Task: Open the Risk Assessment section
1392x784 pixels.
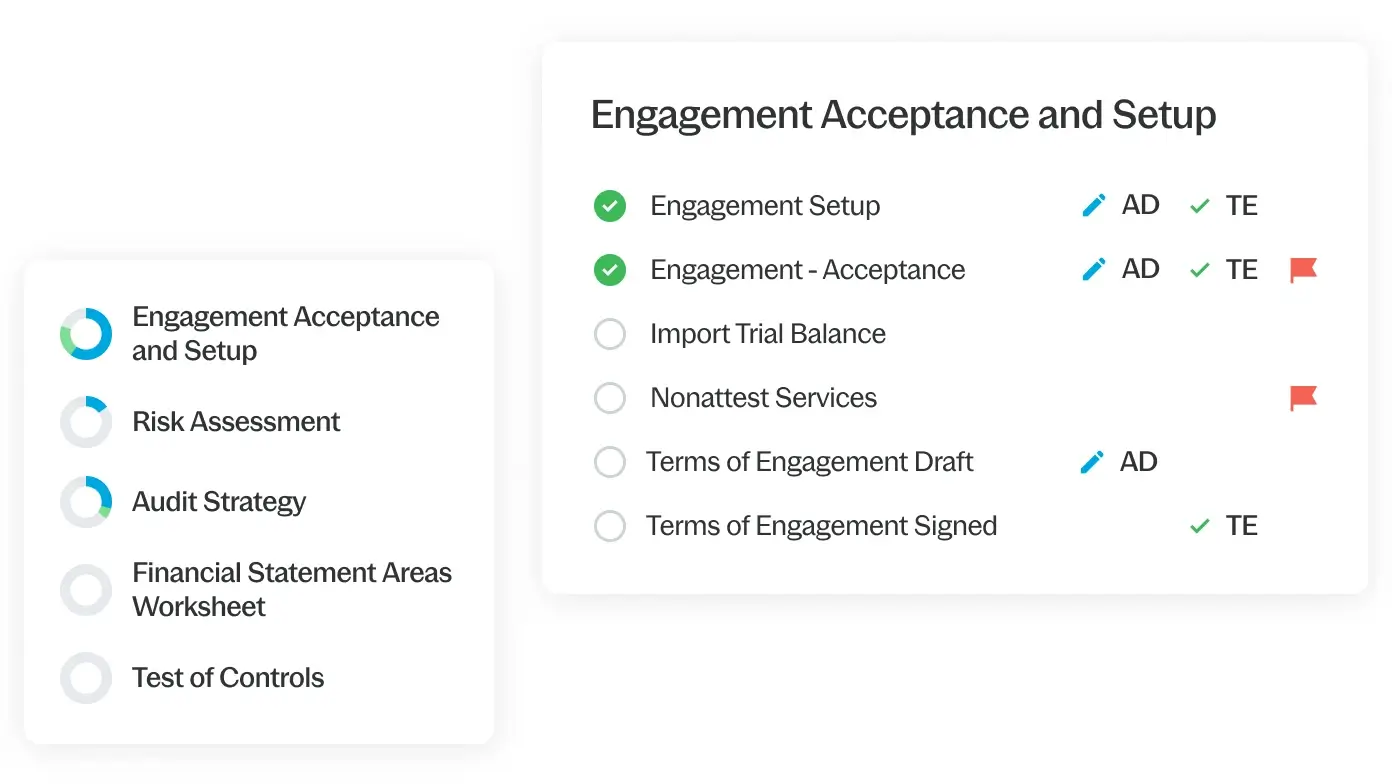Action: (x=236, y=422)
